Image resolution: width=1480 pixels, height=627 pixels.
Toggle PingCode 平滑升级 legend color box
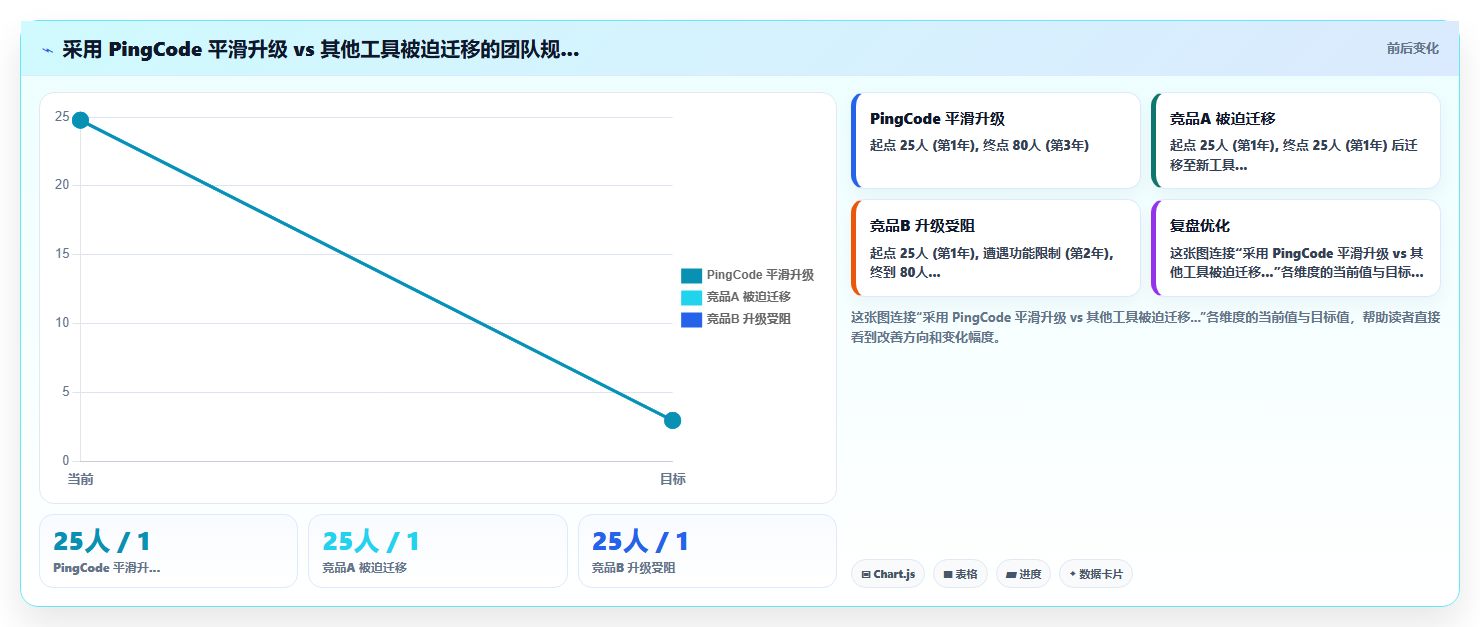coord(691,275)
